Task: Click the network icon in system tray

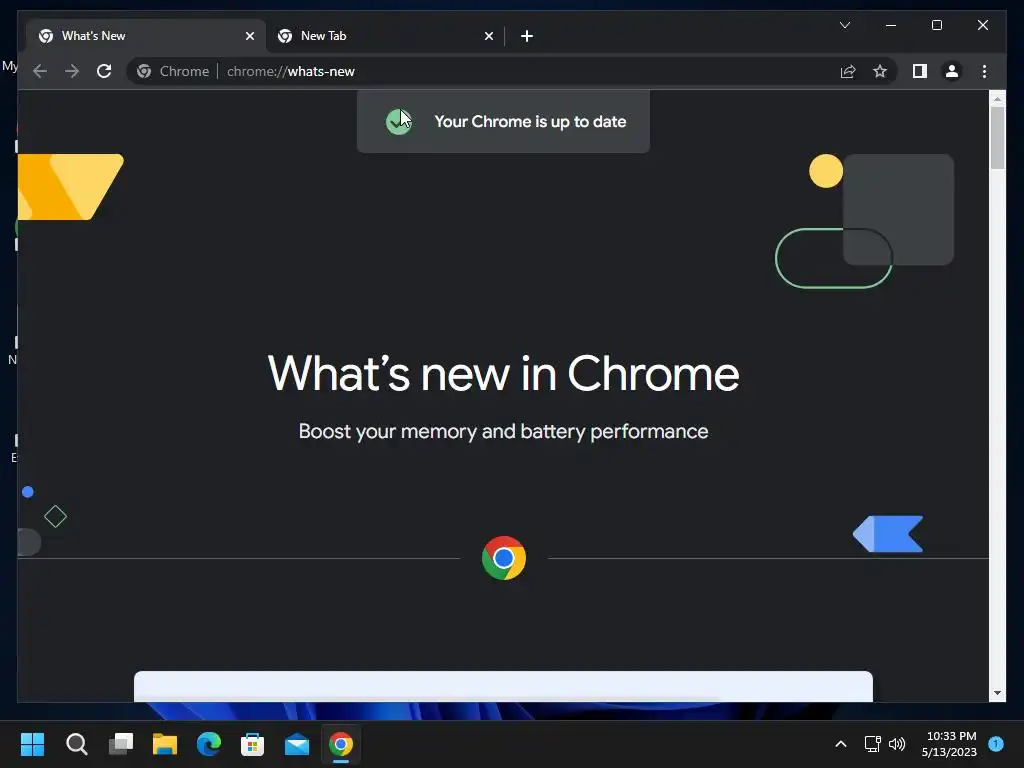Action: click(x=872, y=744)
